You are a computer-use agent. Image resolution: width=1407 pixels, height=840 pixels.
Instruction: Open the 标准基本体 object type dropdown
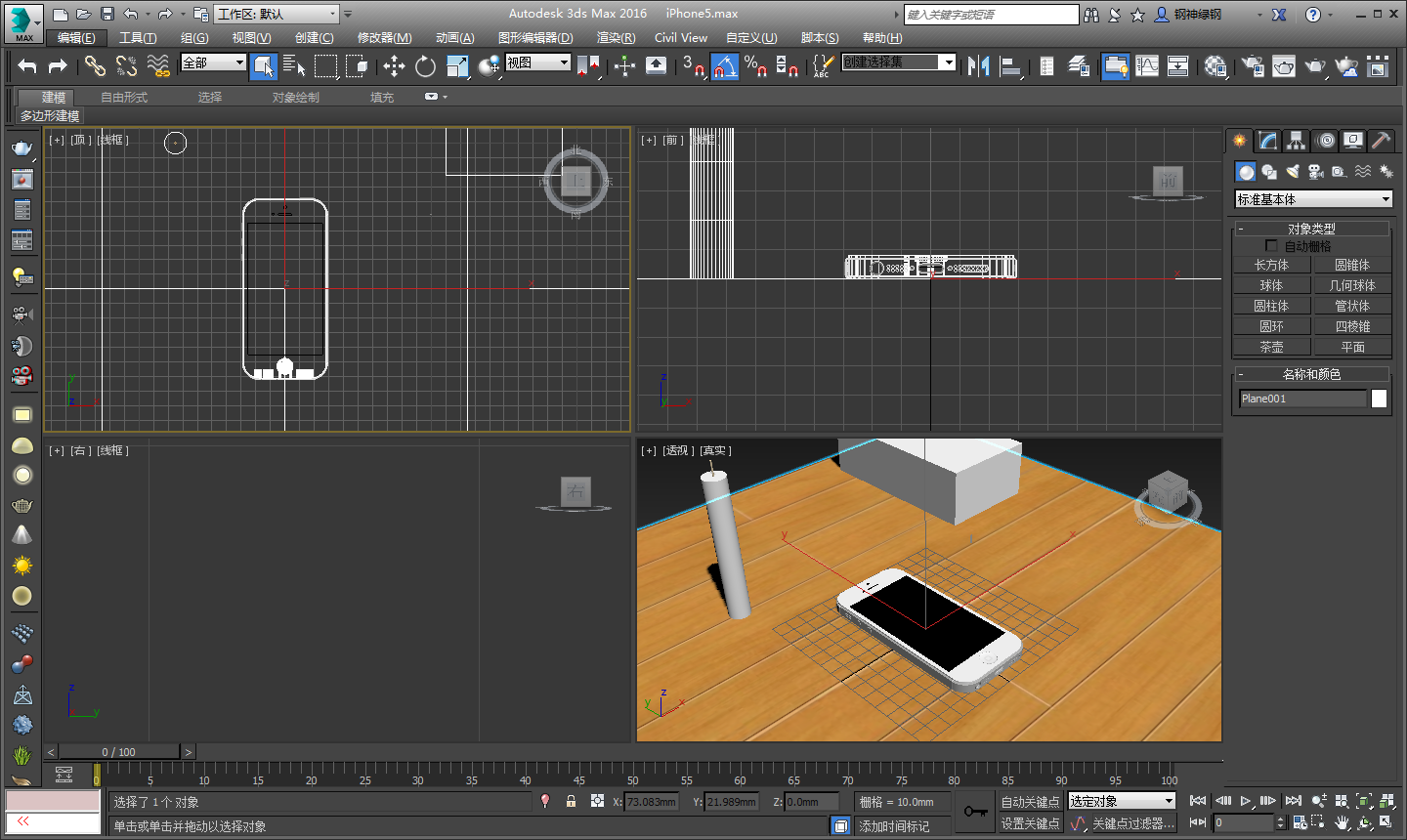[x=1313, y=199]
